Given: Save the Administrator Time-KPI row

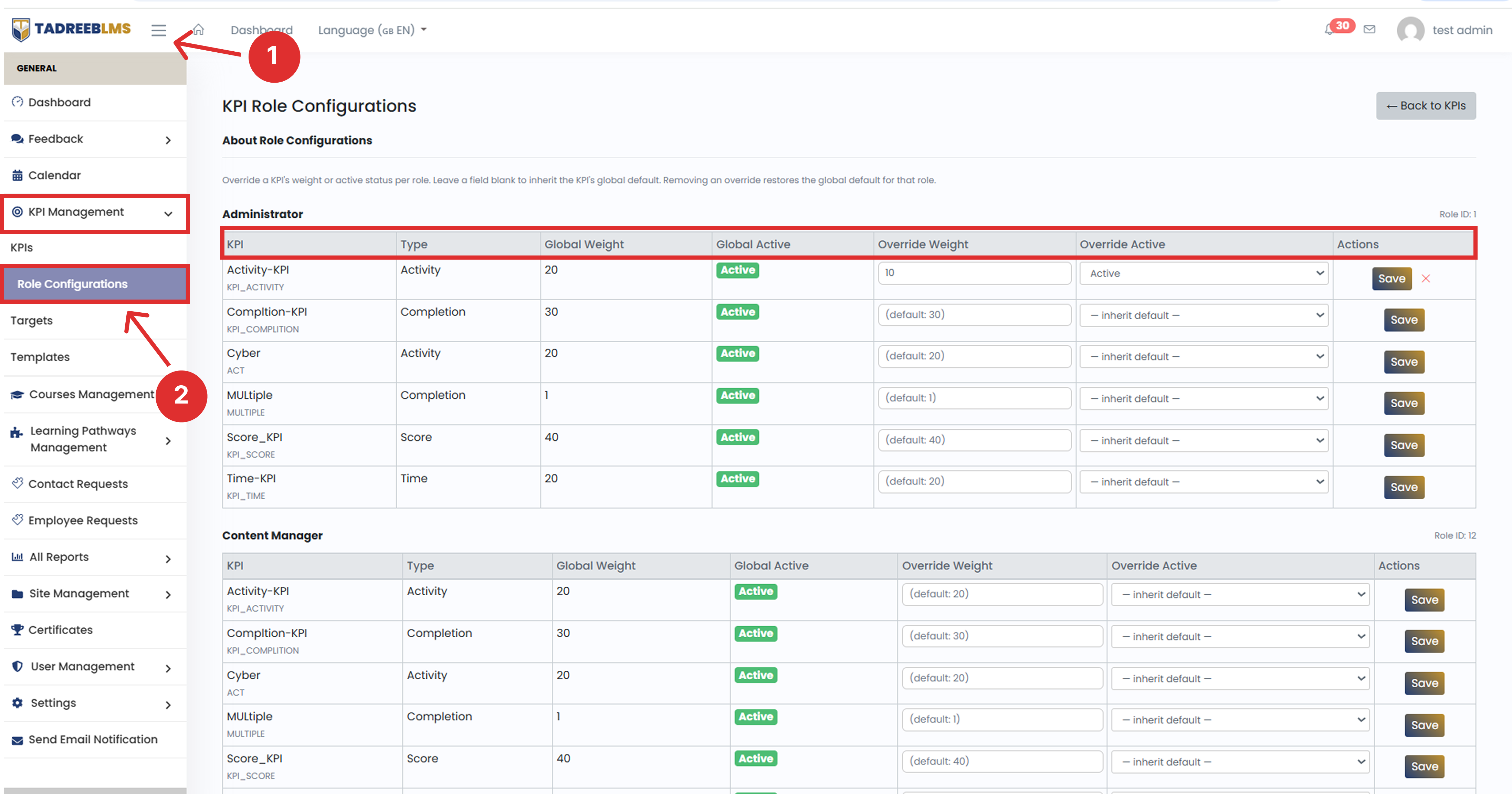Looking at the screenshot, I should tap(1404, 487).
